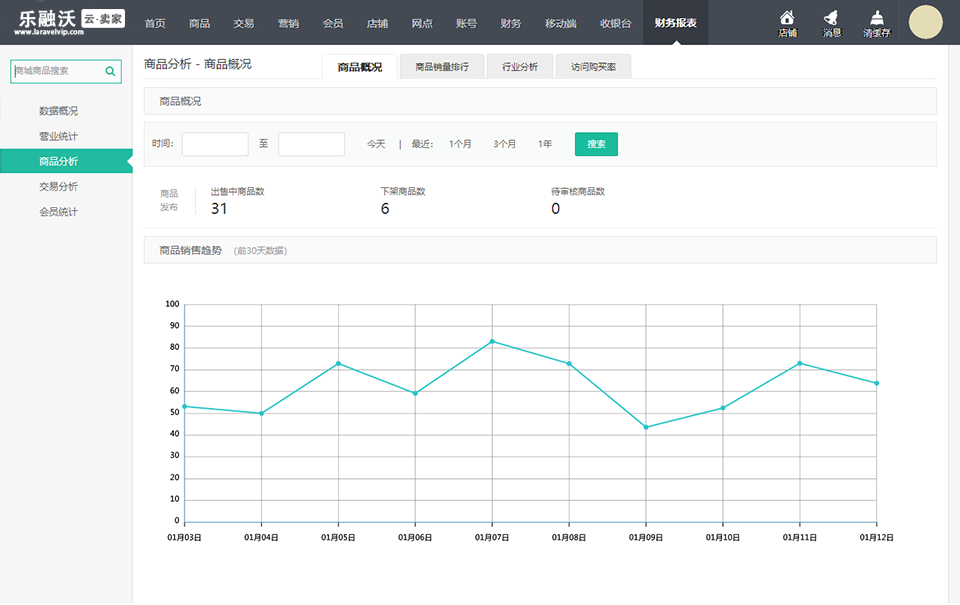The height and width of the screenshot is (605, 960).
Task: Click the search magnifier icon in sidebar
Action: [110, 71]
